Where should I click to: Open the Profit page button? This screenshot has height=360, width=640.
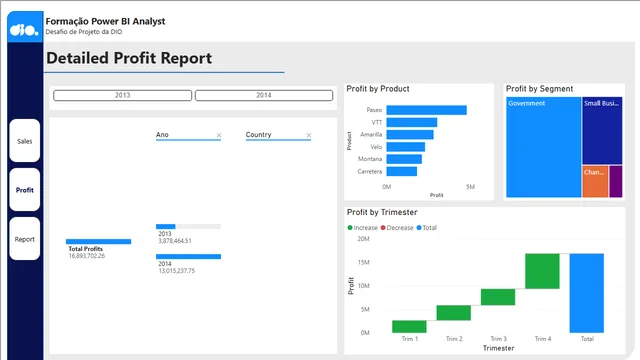(24, 190)
